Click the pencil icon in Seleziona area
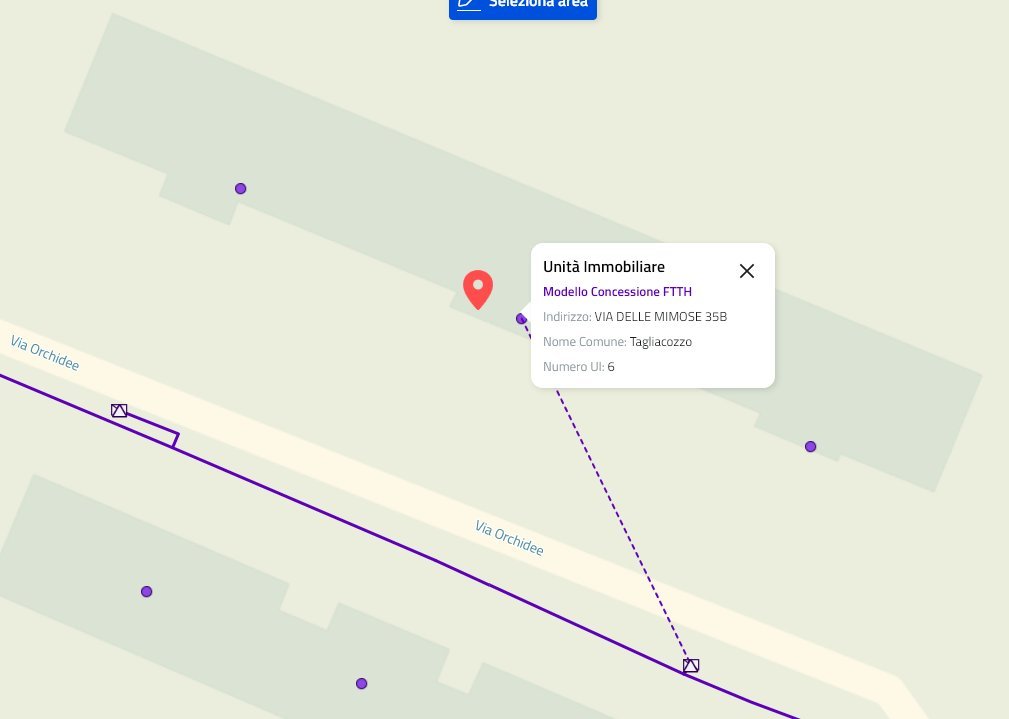1009x719 pixels. pyautogui.click(x=468, y=4)
